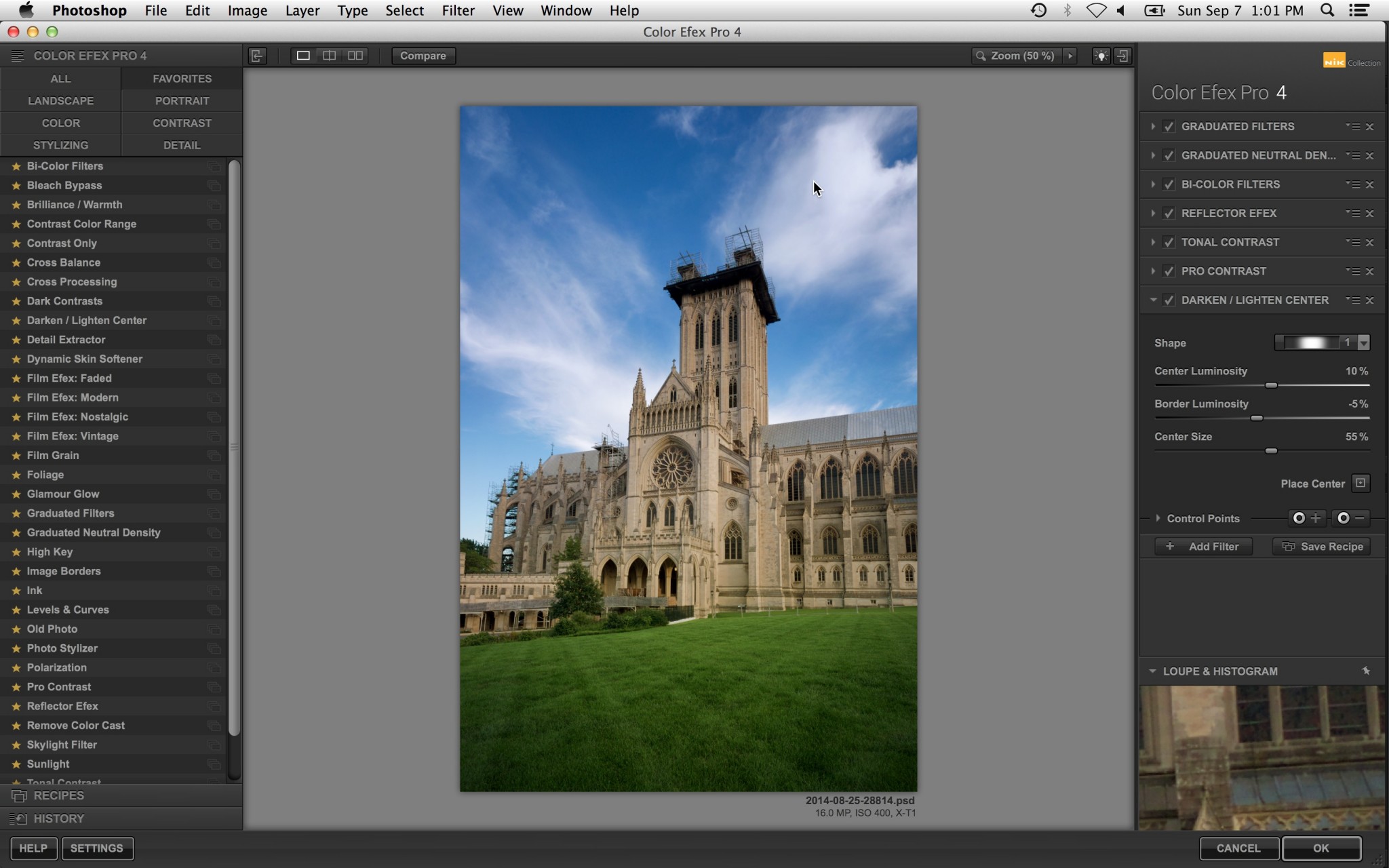Collapse the Darken / Lighten Center settings
This screenshot has width=1389, height=868.
tap(1153, 300)
